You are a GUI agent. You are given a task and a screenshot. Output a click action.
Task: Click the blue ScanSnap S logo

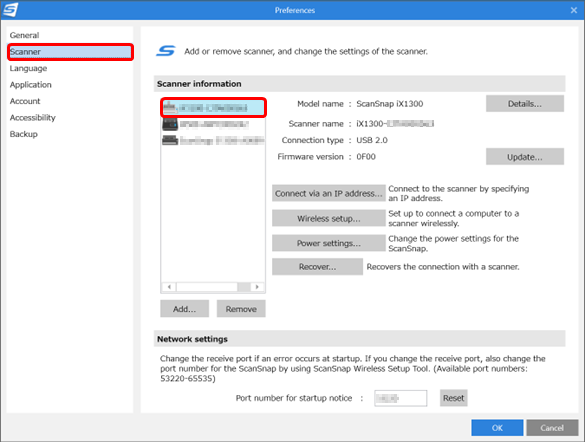tap(166, 51)
